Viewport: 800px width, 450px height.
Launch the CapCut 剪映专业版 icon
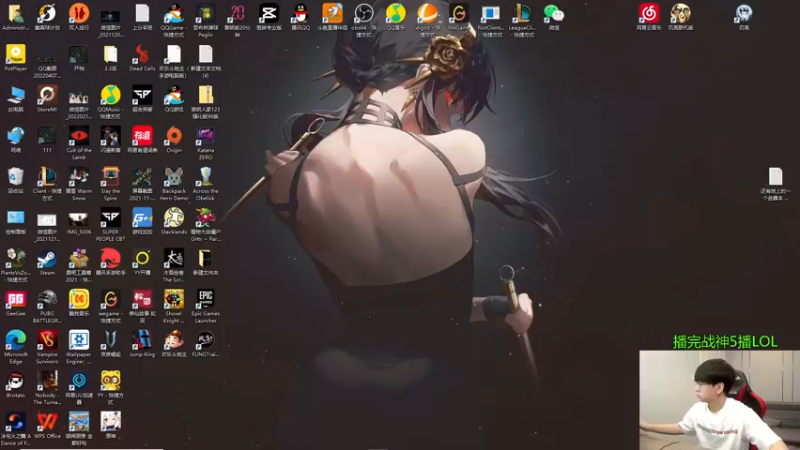pyautogui.click(x=269, y=13)
